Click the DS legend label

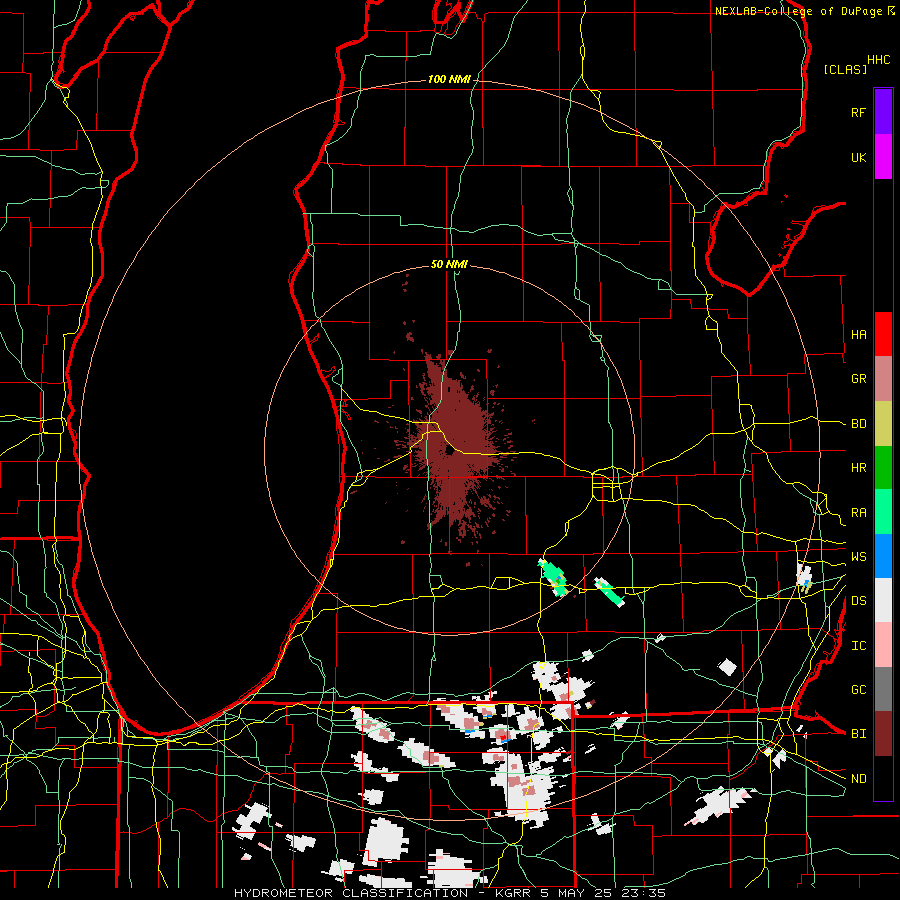point(858,601)
